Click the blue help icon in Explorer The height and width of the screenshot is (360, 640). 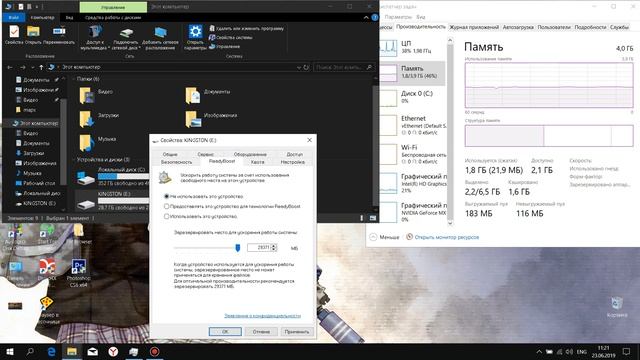(x=374, y=17)
